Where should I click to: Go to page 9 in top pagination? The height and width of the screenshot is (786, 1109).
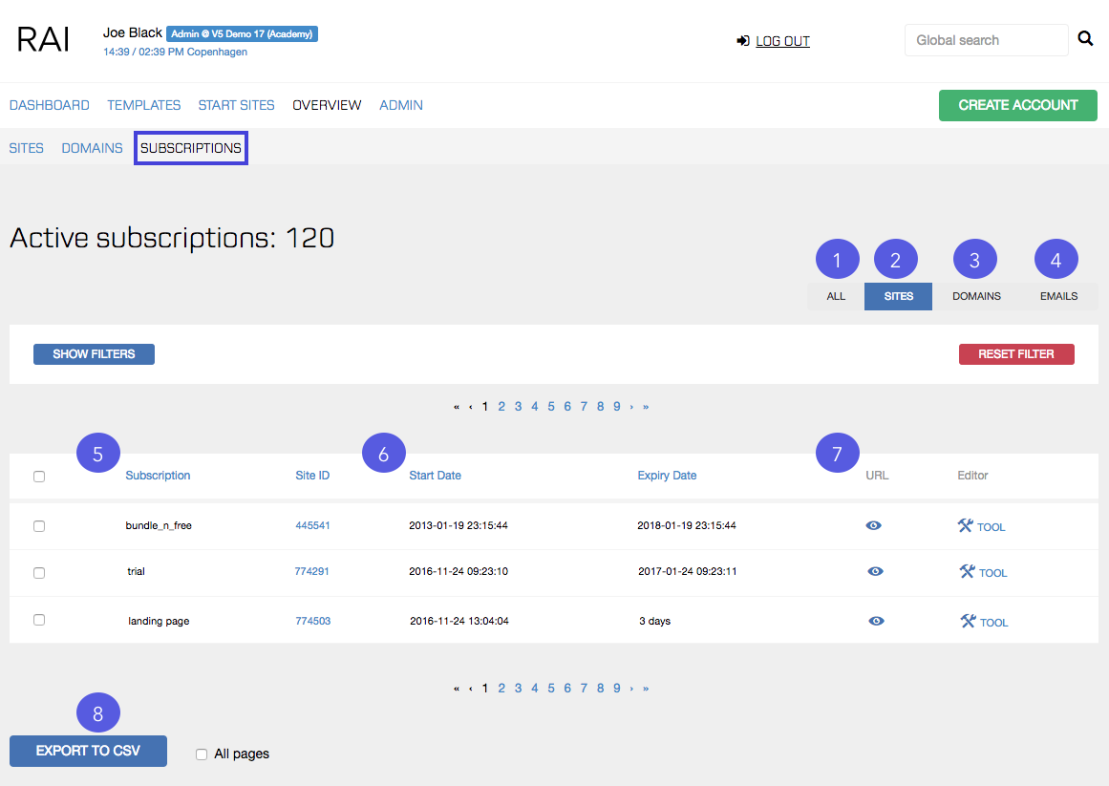(x=617, y=407)
